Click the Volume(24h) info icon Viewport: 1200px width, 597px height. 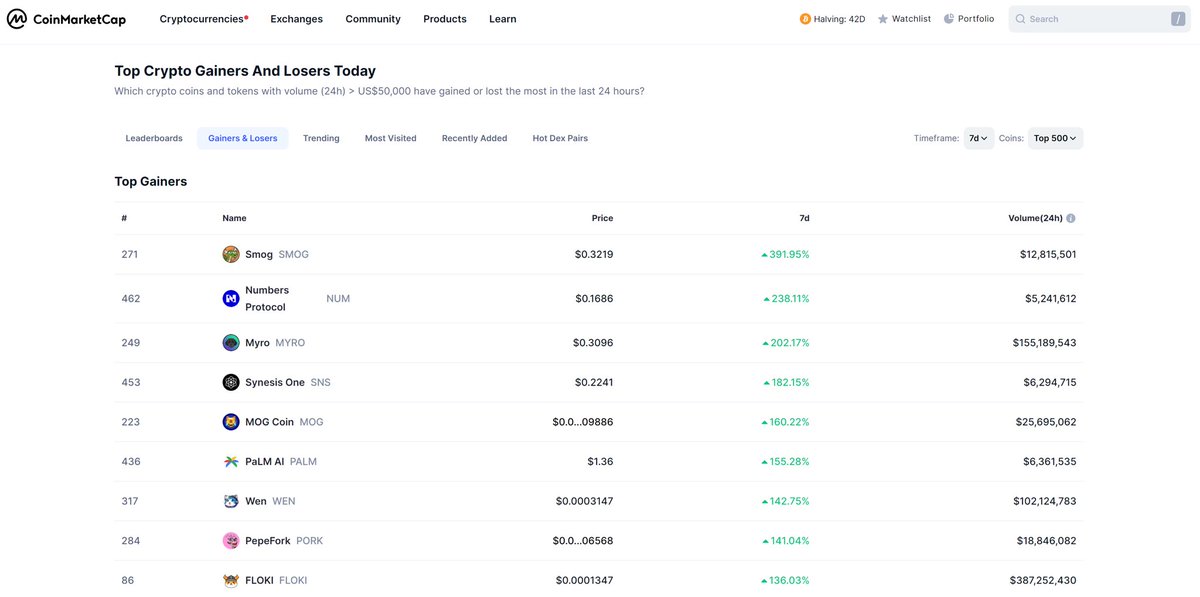(1071, 218)
